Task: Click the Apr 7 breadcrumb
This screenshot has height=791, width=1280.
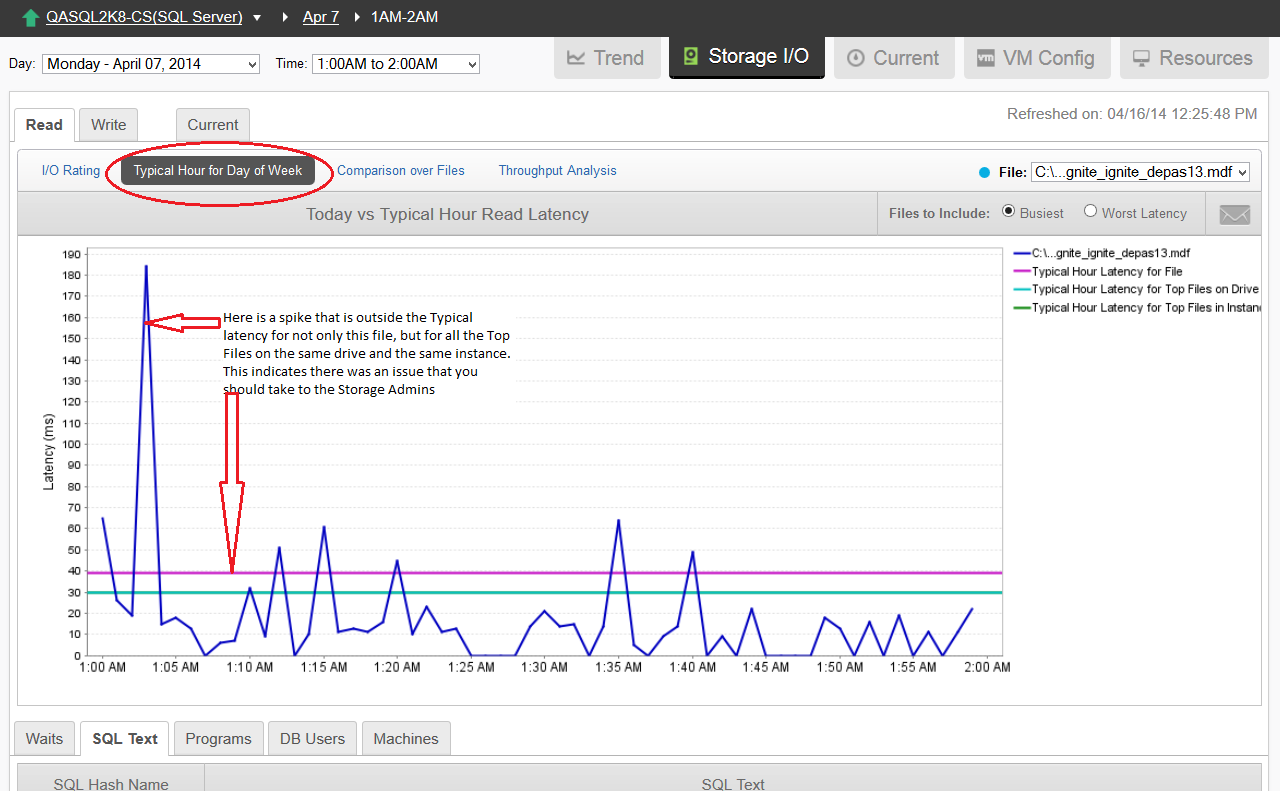Action: click(321, 17)
